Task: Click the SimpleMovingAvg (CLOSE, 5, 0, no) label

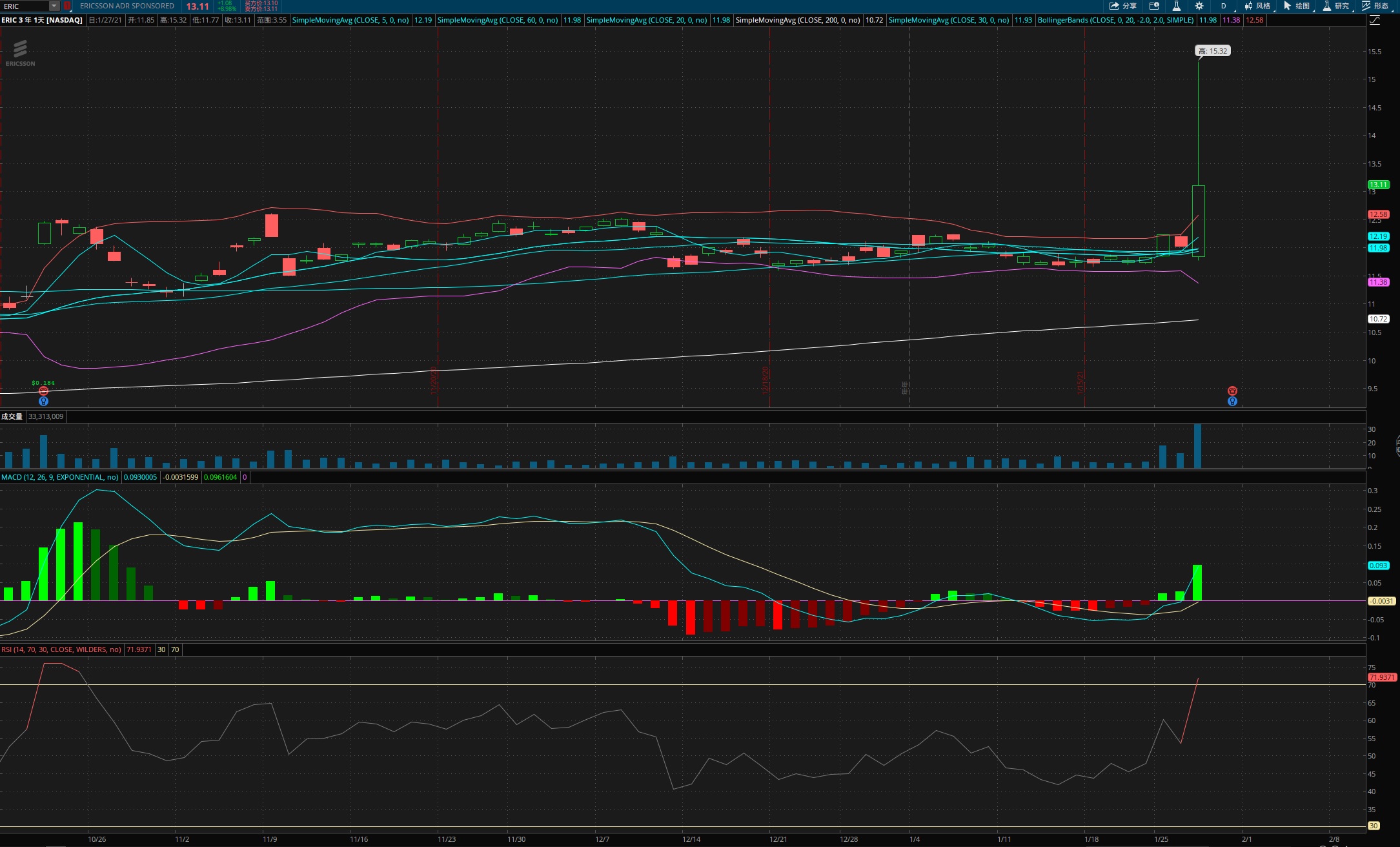Action: coord(350,20)
